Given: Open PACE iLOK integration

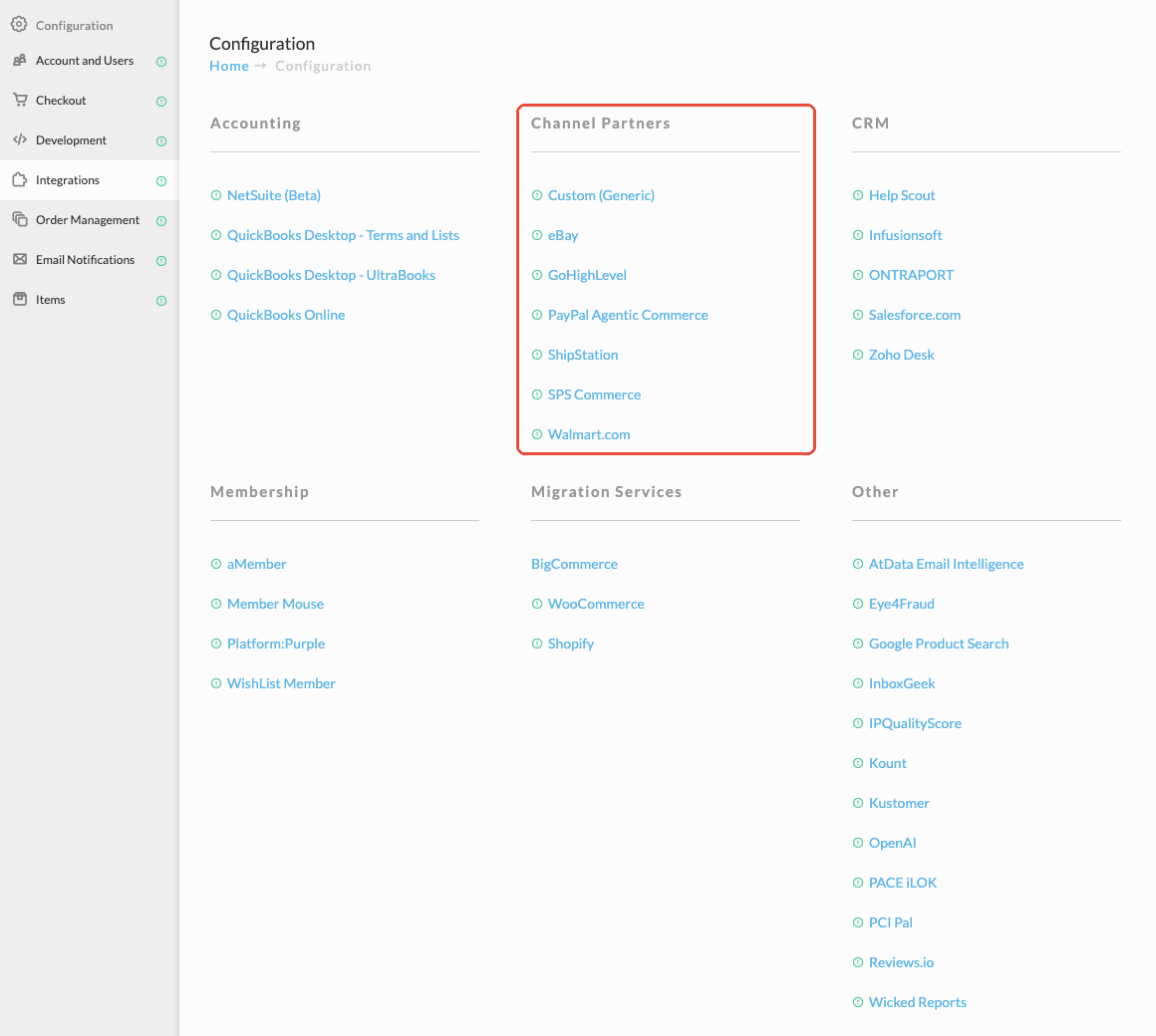Looking at the screenshot, I should coord(903,882).
